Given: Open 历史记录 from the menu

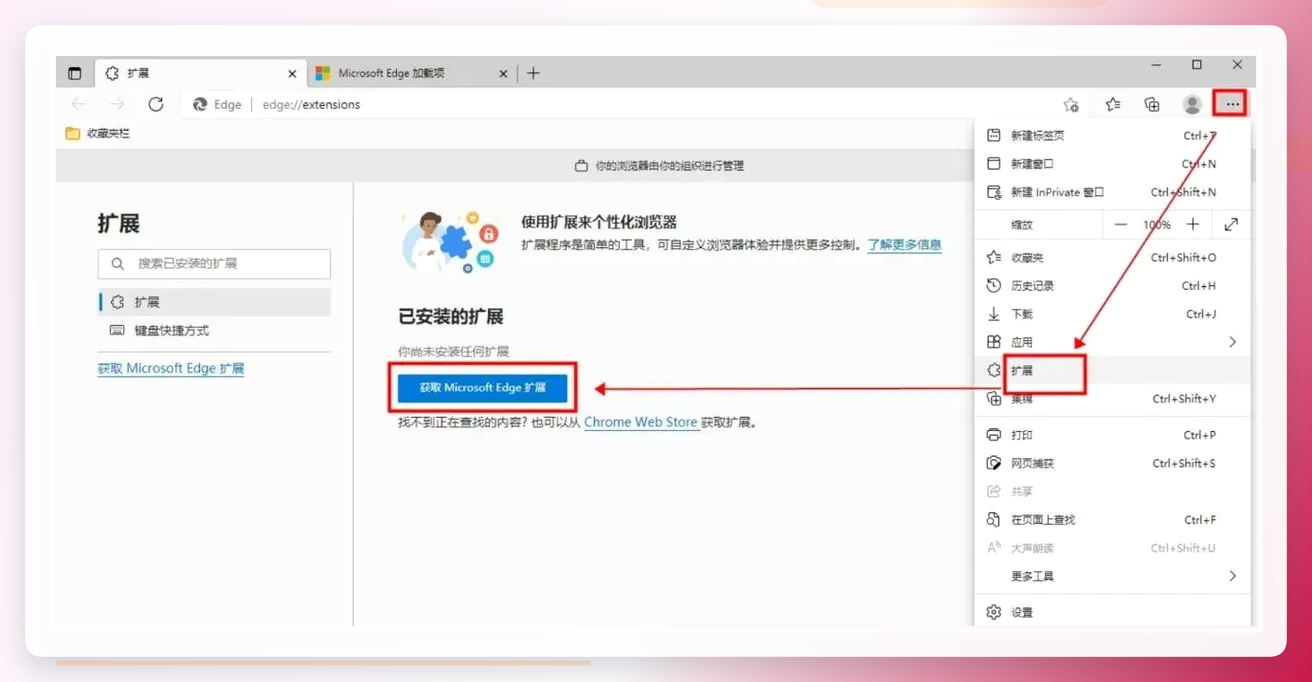Looking at the screenshot, I should click(1112, 285).
